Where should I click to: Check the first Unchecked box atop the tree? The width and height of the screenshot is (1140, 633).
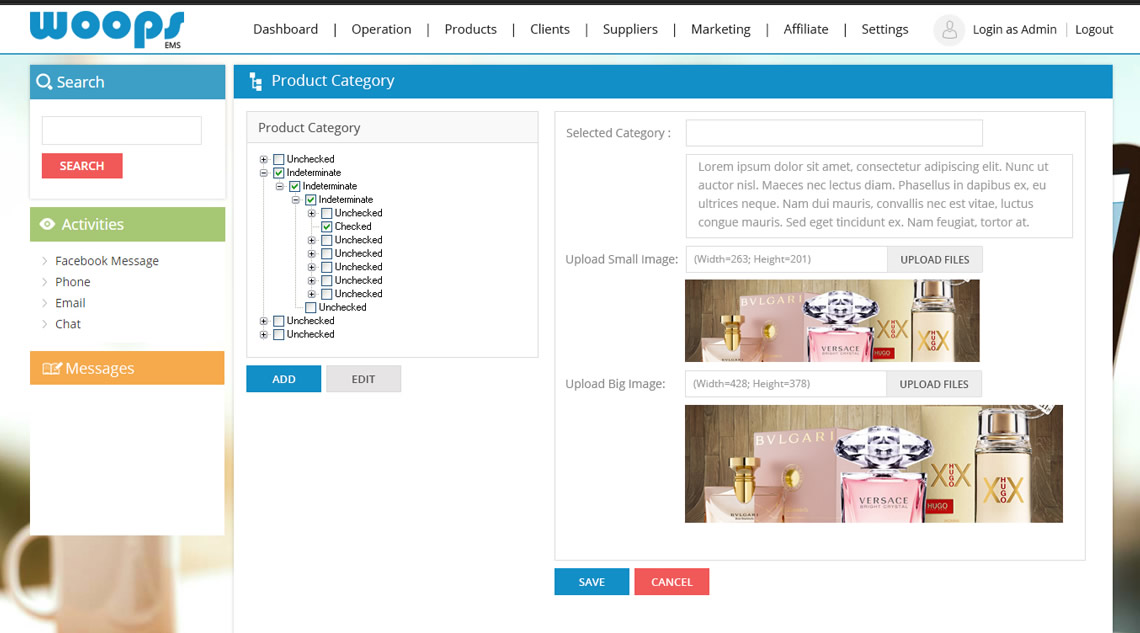(278, 159)
